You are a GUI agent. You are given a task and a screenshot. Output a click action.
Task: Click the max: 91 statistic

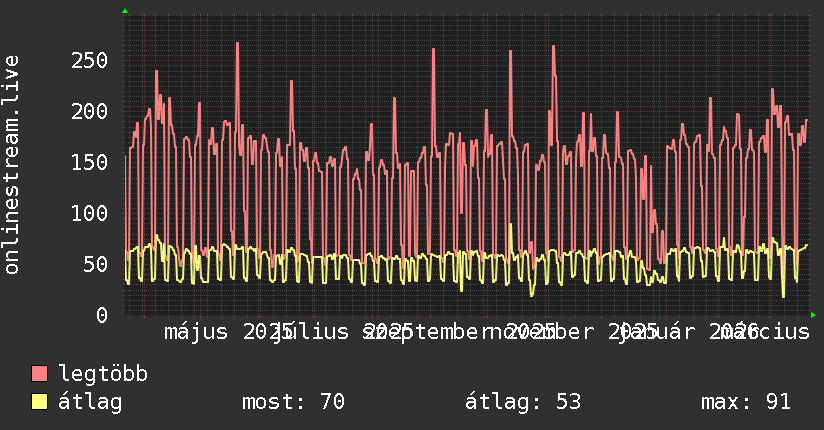pos(746,402)
